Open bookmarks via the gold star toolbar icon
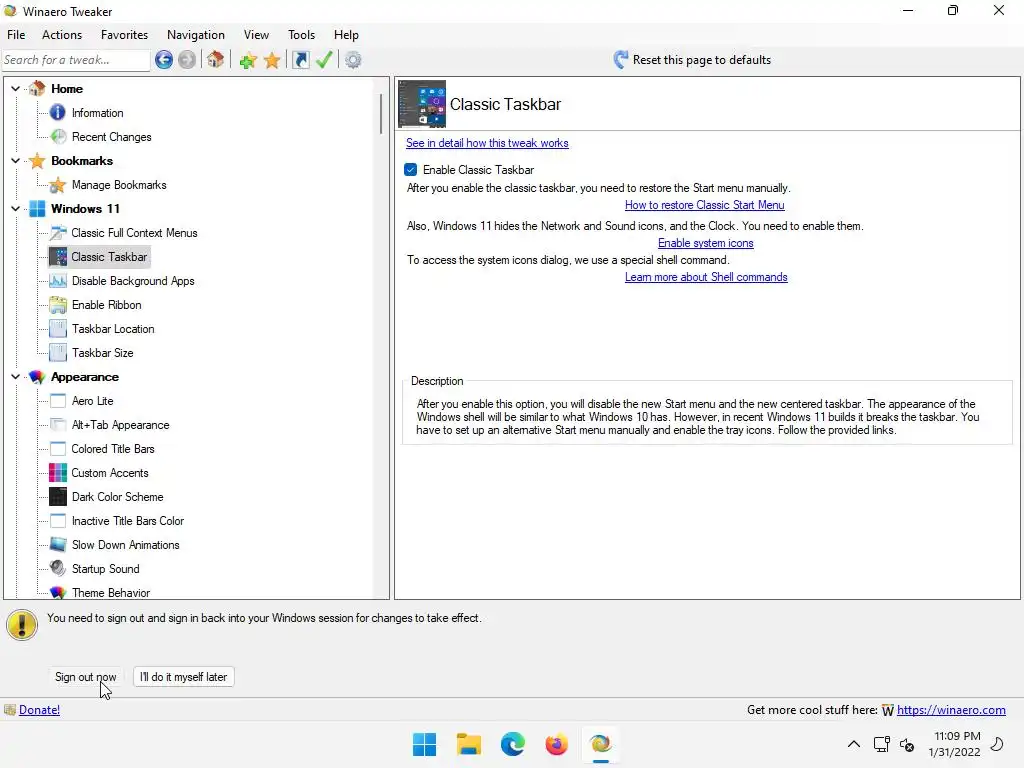Screen dimensions: 1024x768 (x=272, y=61)
